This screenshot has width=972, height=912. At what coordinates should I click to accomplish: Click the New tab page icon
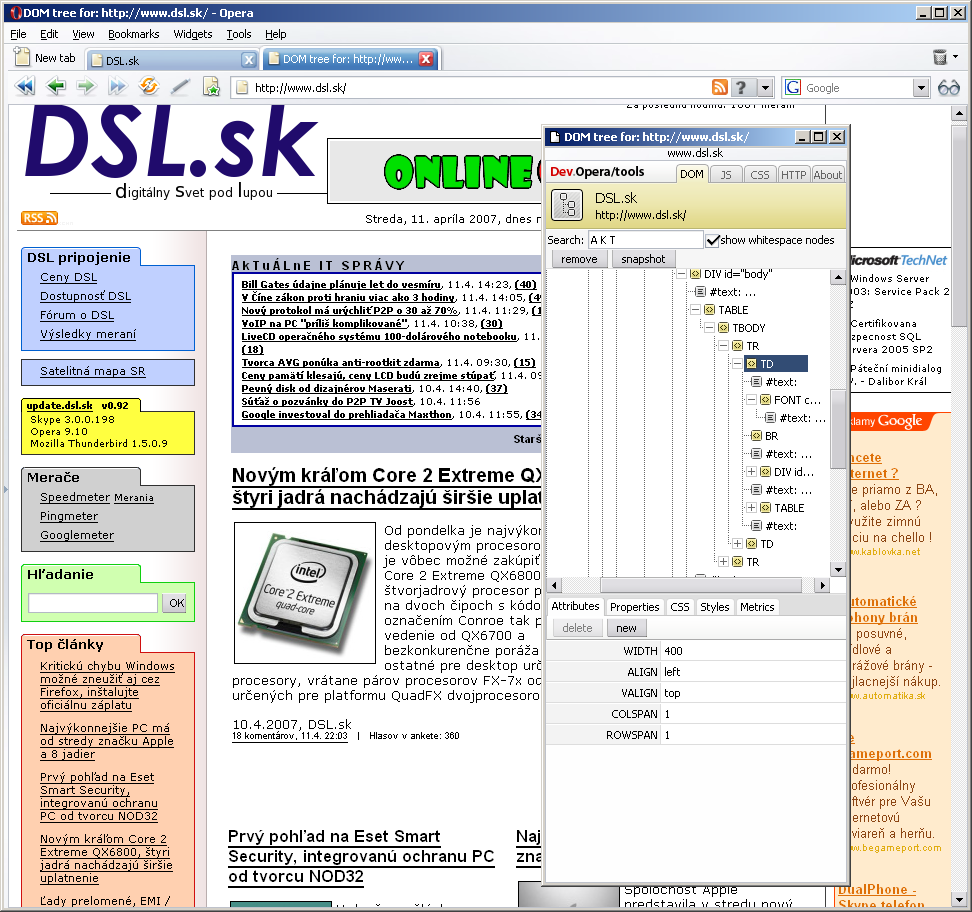(x=22, y=57)
